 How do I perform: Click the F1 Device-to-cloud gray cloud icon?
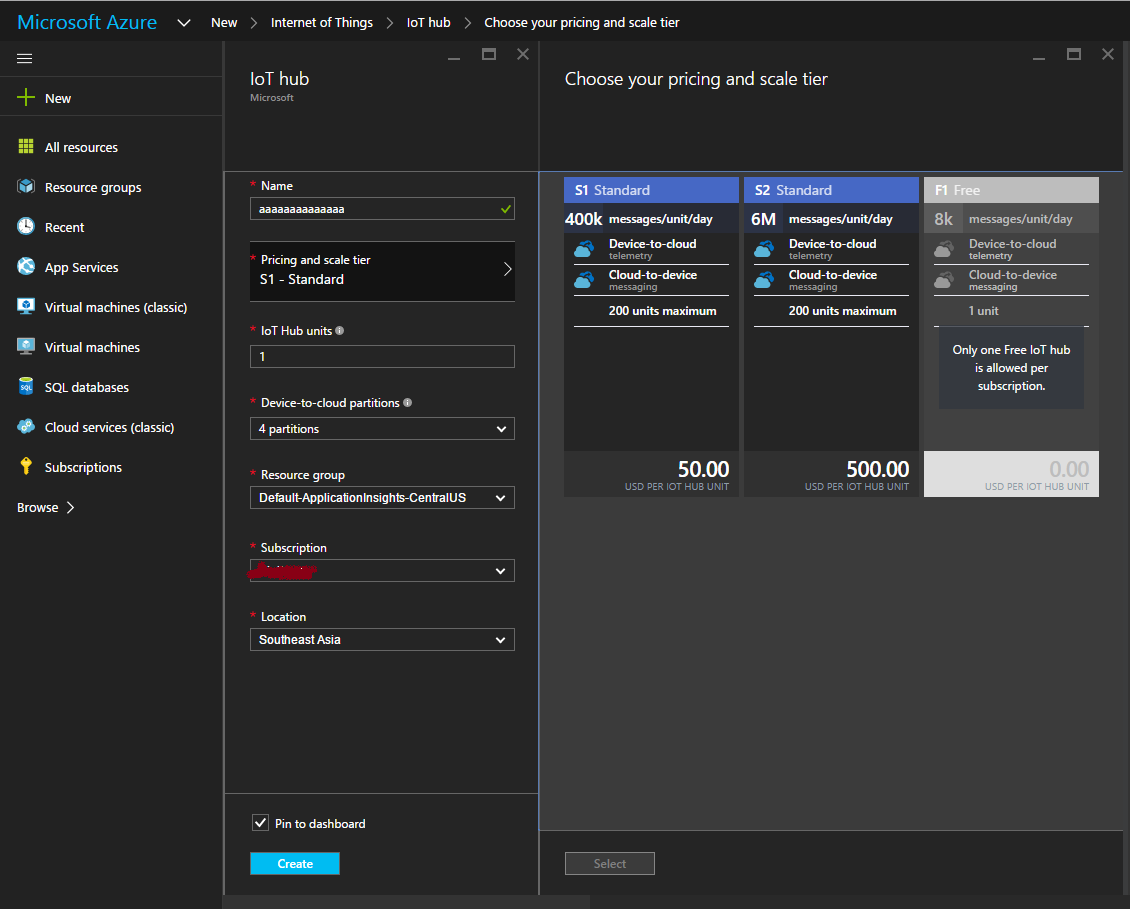click(944, 249)
